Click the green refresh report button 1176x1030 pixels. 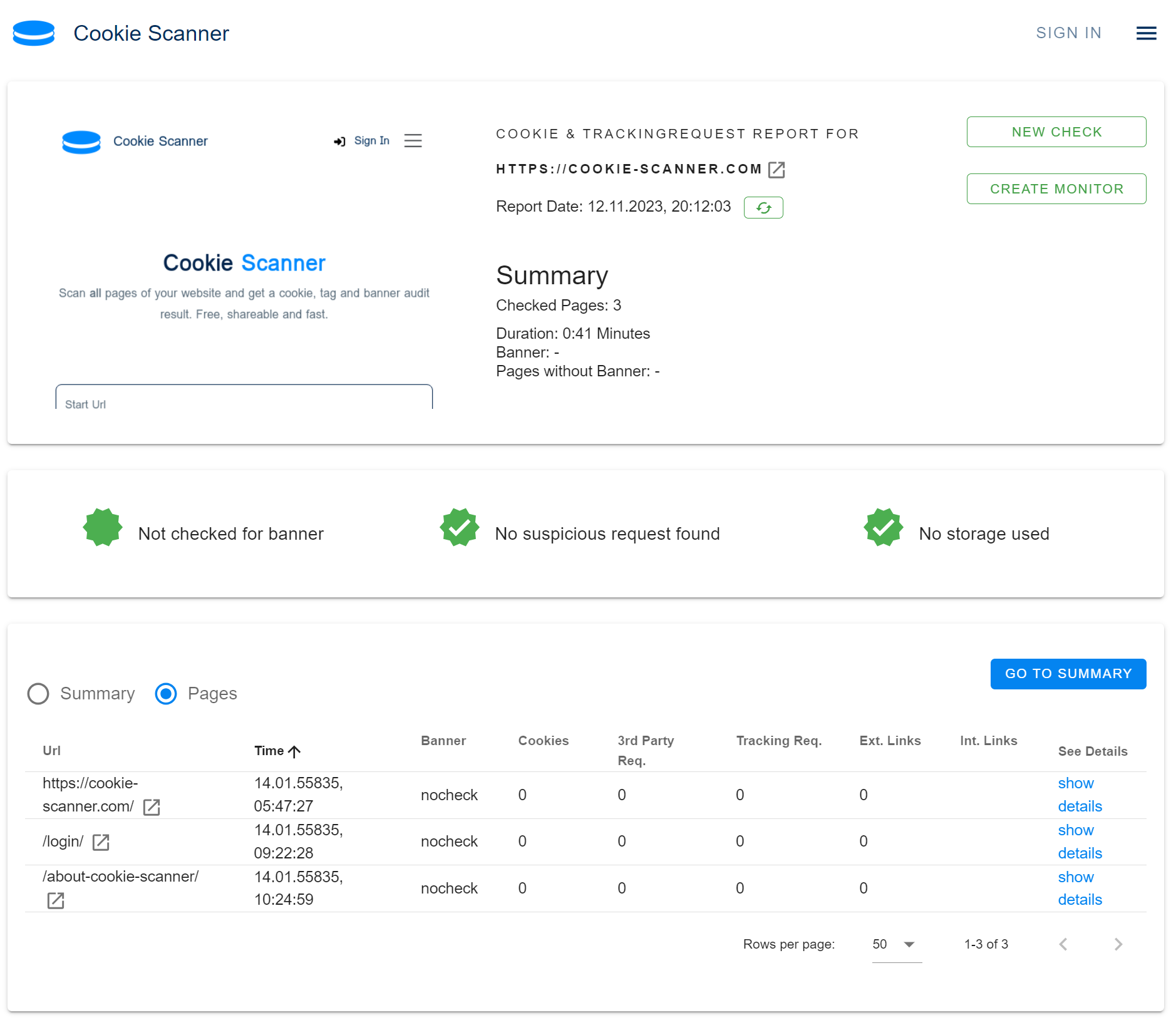[763, 207]
